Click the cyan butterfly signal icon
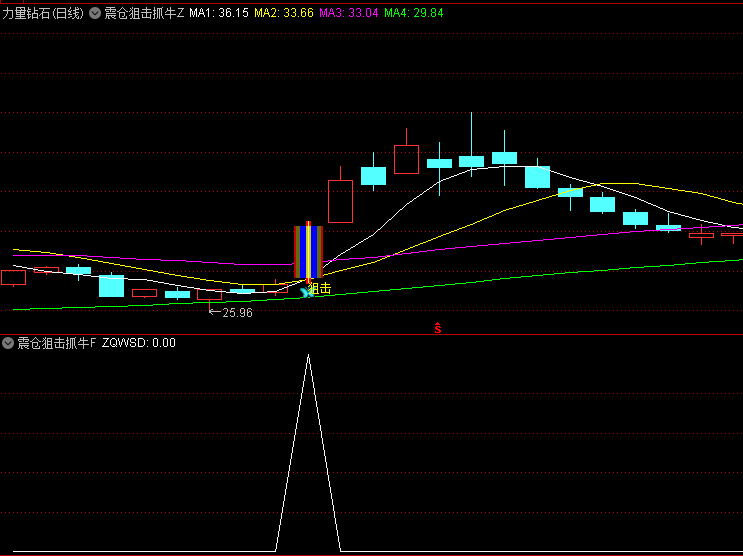The image size is (743, 556). click(x=307, y=292)
